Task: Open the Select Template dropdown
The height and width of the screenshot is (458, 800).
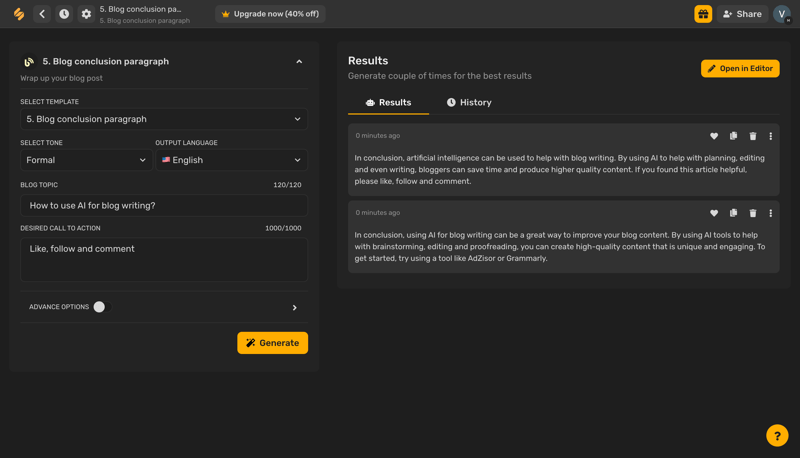Action: click(x=164, y=119)
